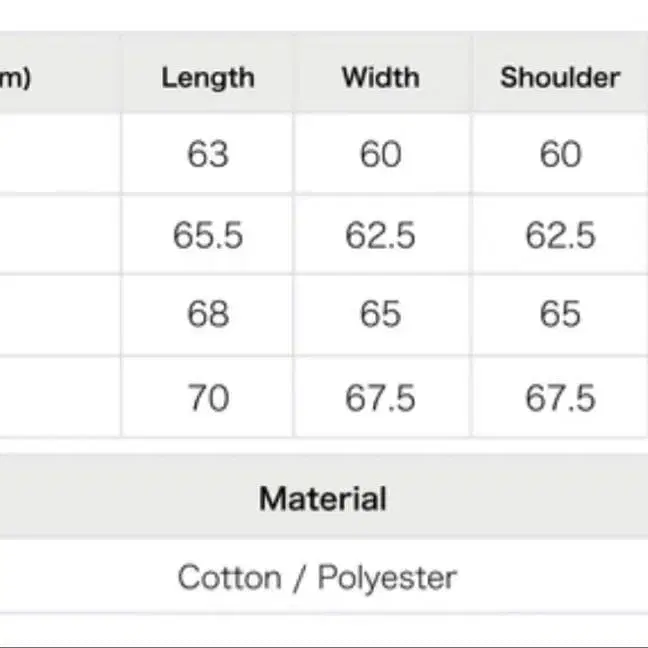This screenshot has width=648, height=648.
Task: Click the Material section header
Action: [323, 498]
